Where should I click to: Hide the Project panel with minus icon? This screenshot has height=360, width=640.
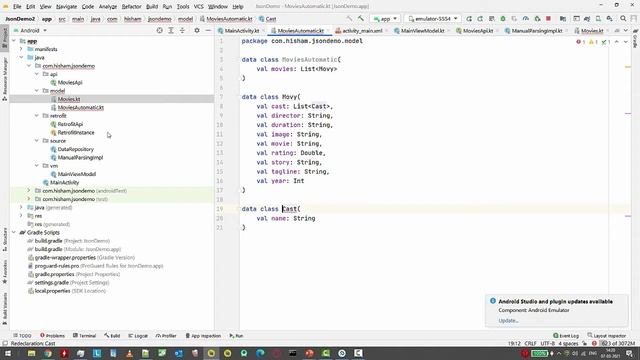(208, 30)
